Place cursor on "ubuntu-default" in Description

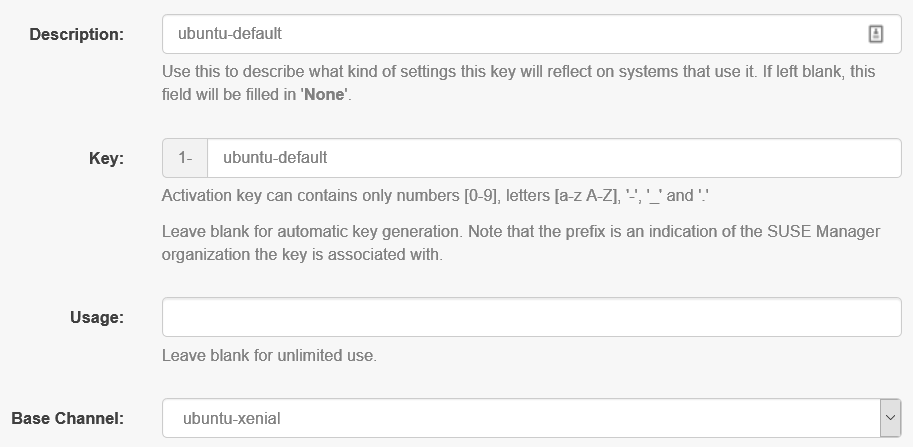tap(230, 34)
